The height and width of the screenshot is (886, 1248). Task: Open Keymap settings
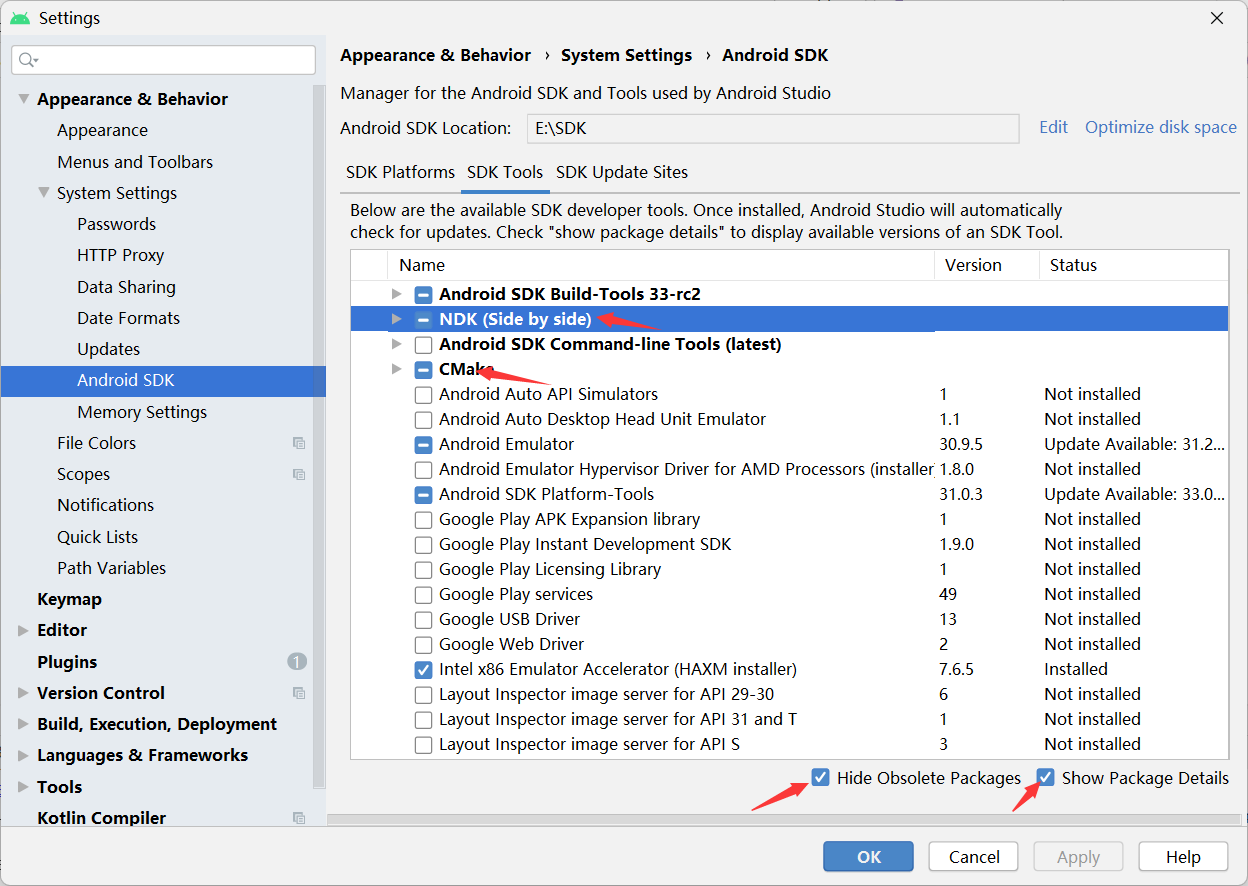[x=69, y=599]
